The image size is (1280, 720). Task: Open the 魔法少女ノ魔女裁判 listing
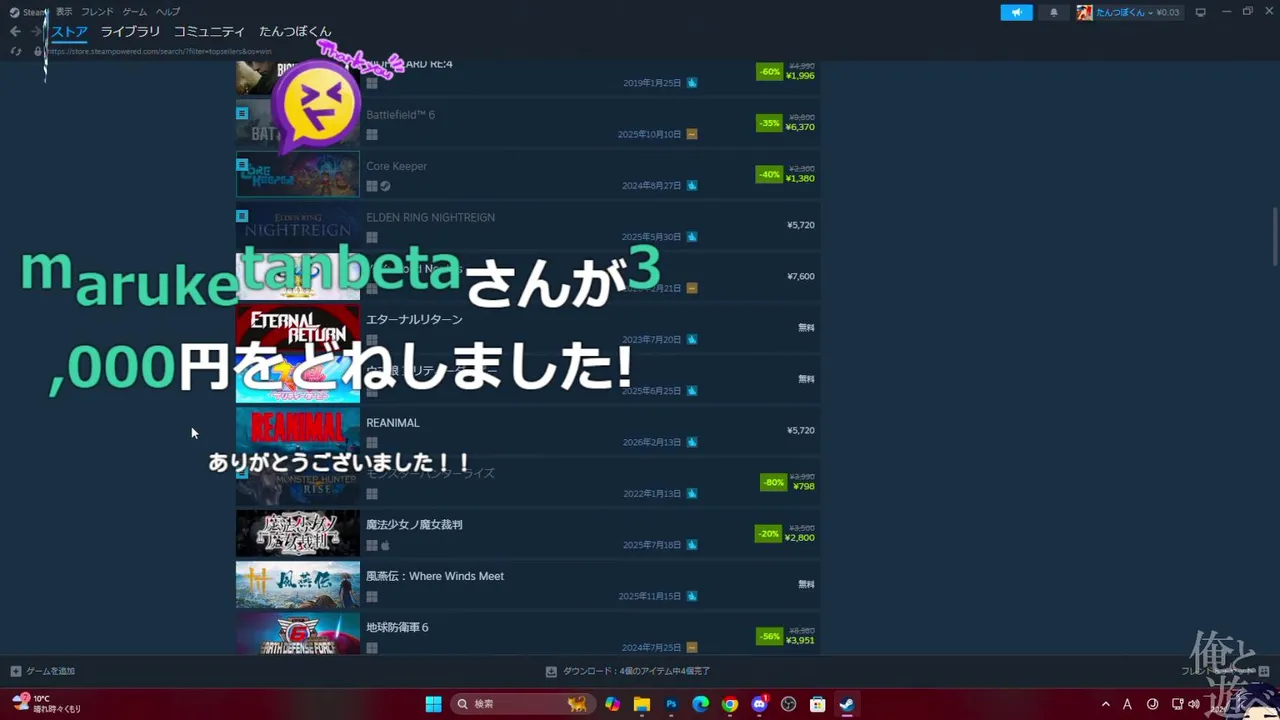(528, 534)
